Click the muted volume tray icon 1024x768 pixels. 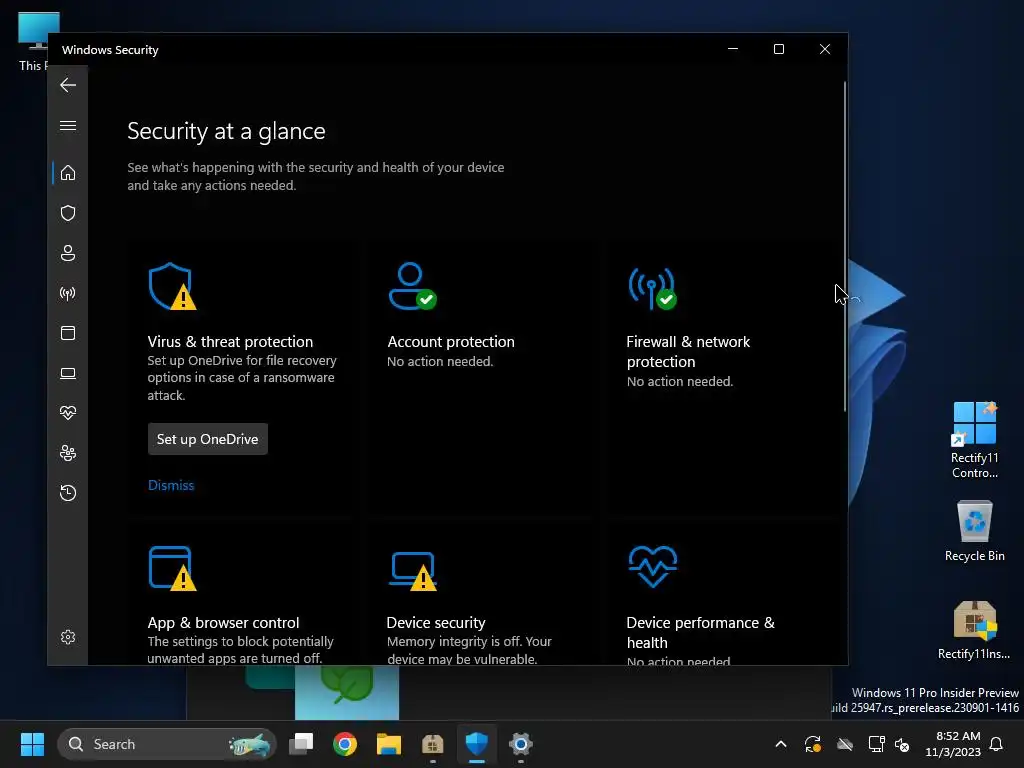pos(902,744)
